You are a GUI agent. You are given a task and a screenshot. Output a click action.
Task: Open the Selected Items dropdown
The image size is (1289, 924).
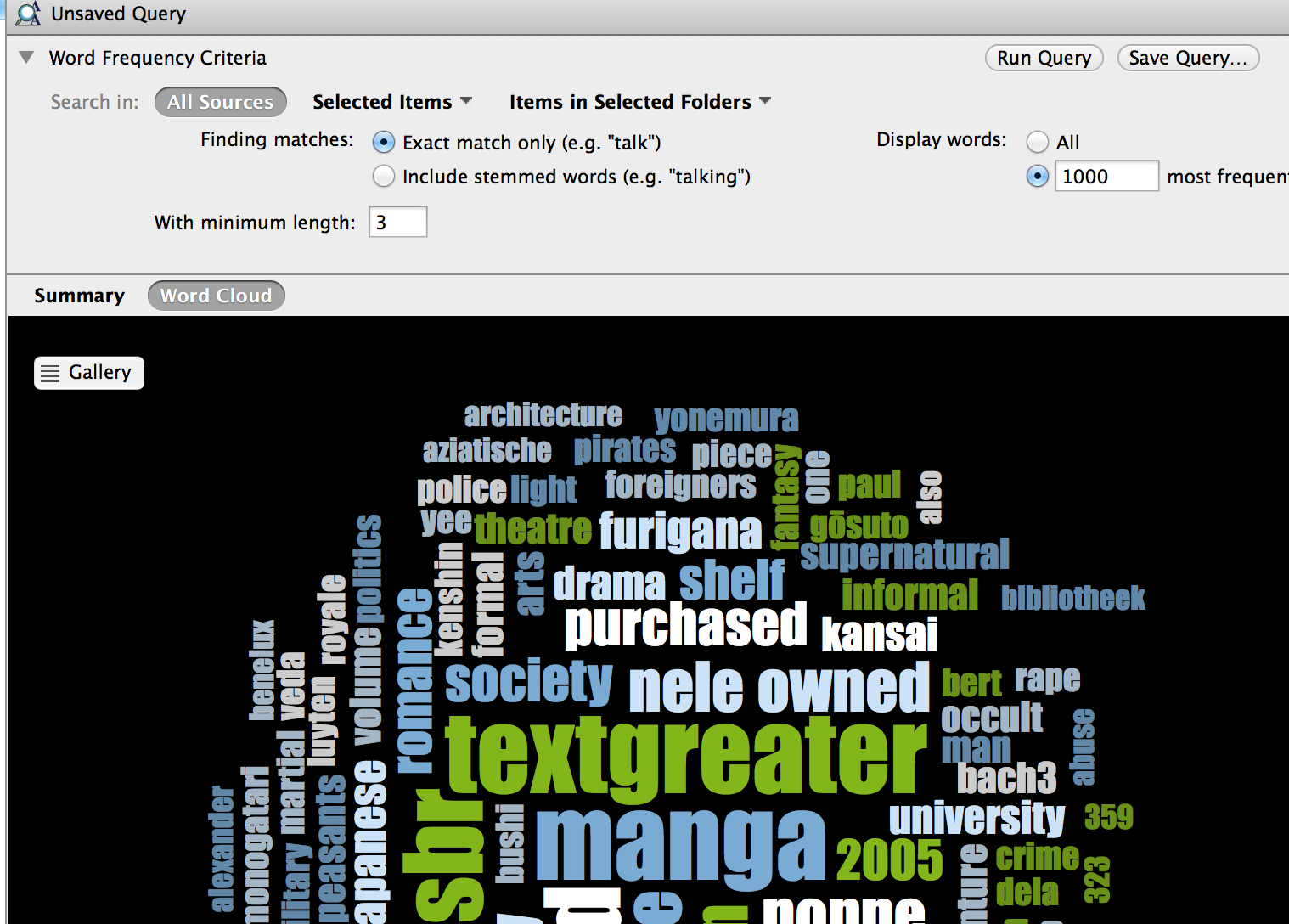pyautogui.click(x=391, y=102)
